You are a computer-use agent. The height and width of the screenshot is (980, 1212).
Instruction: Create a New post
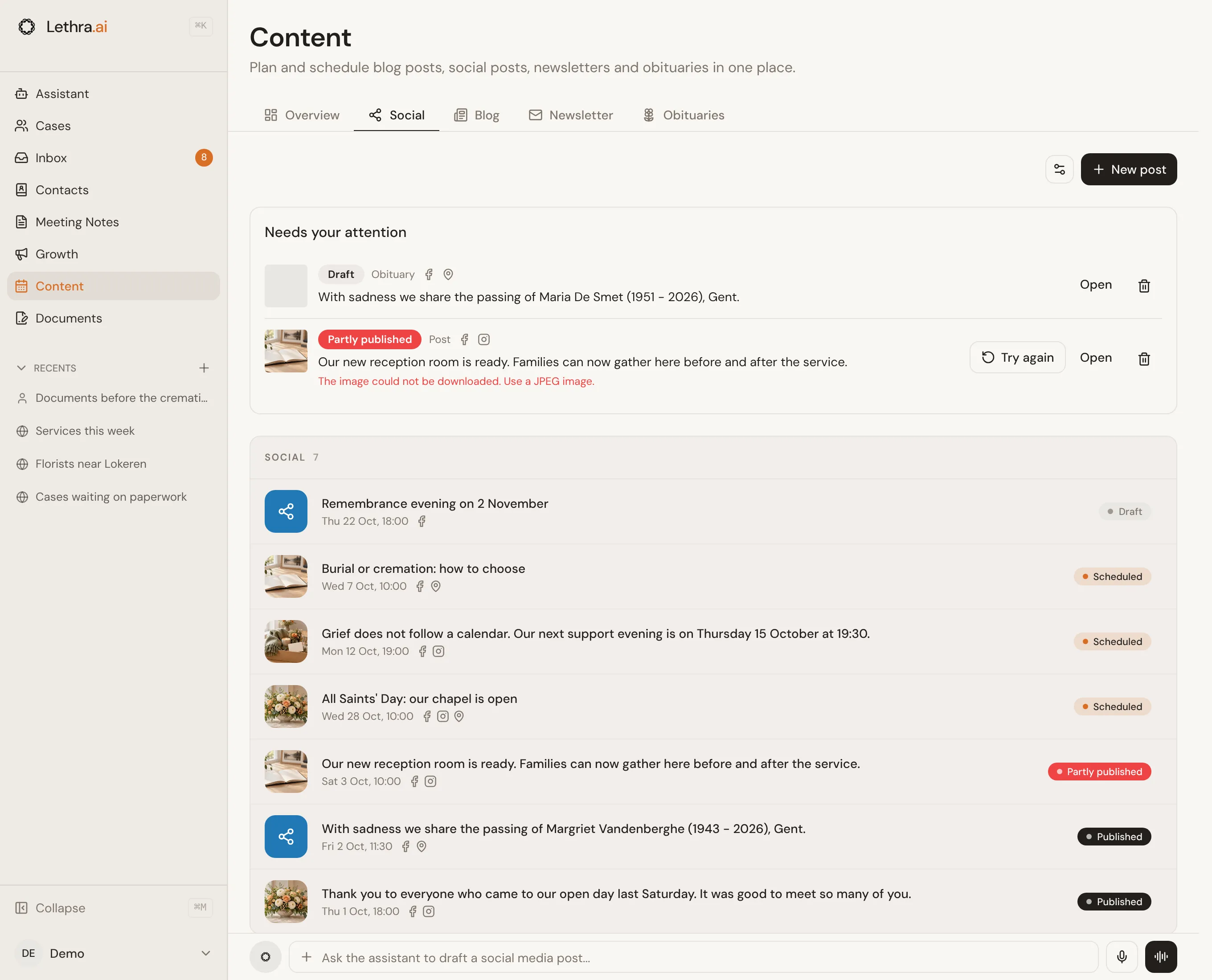1128,169
